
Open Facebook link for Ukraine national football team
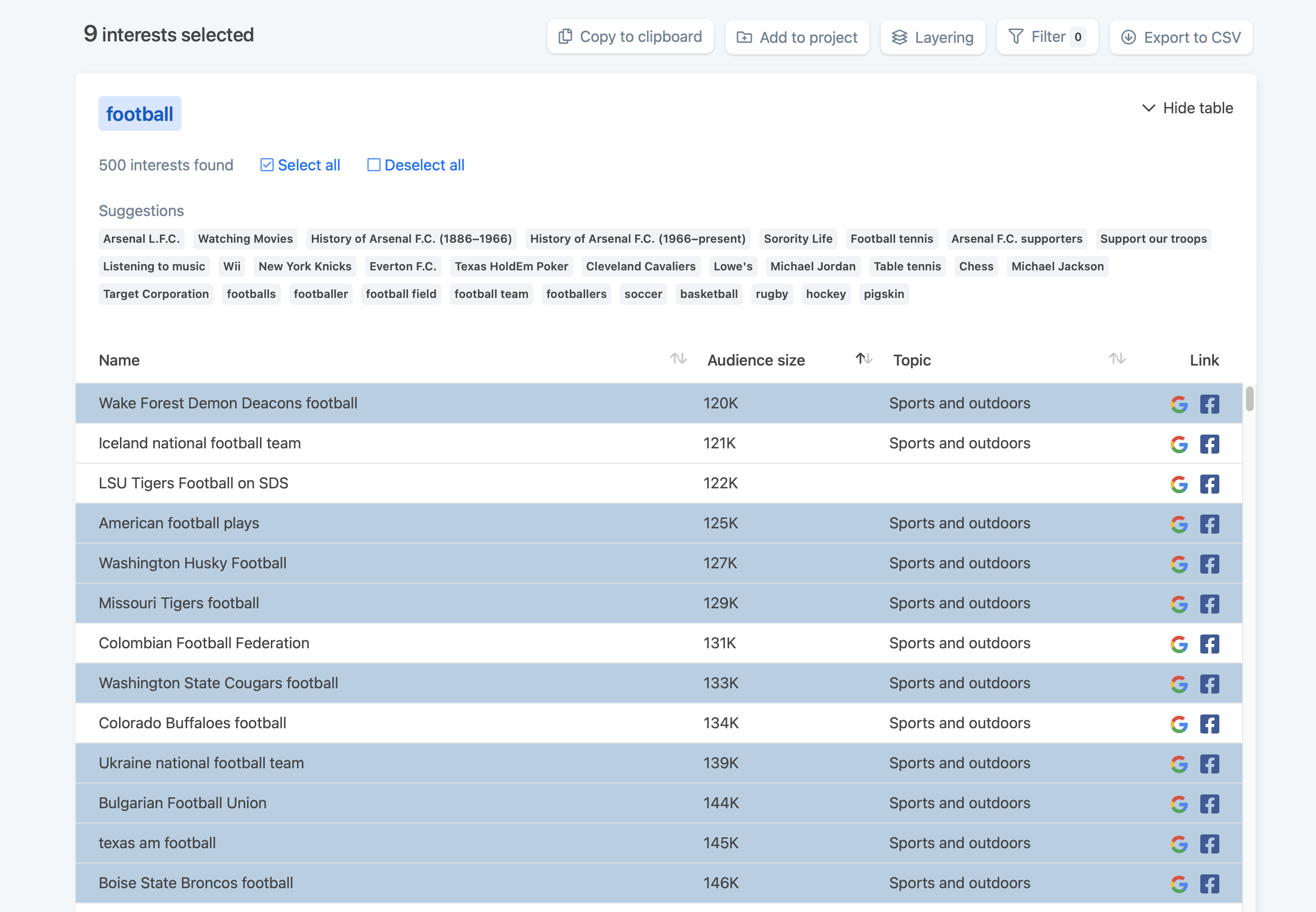(x=1209, y=764)
